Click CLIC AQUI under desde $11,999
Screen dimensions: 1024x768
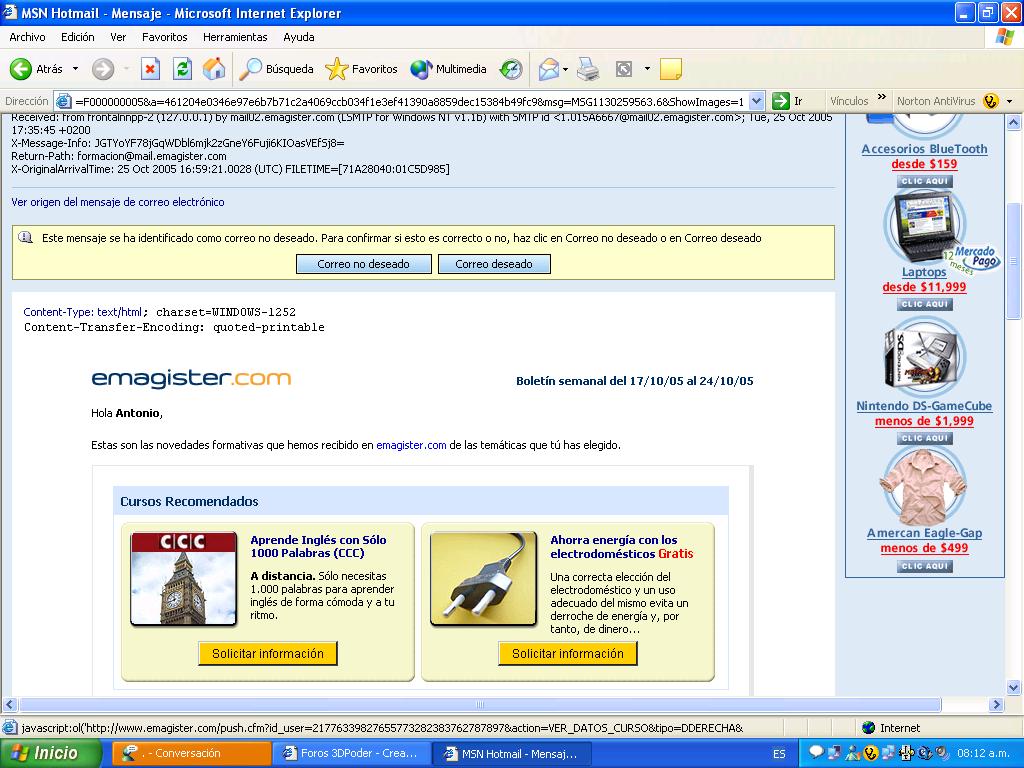(x=924, y=304)
